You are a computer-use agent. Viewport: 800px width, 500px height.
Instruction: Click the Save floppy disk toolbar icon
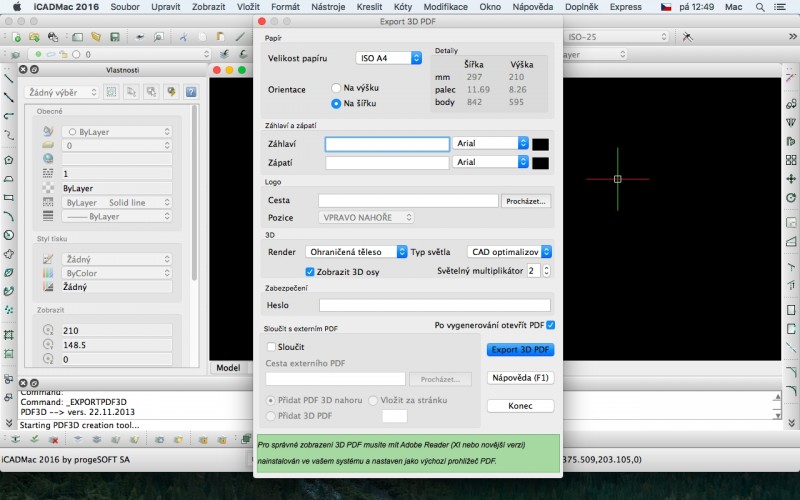click(x=115, y=37)
